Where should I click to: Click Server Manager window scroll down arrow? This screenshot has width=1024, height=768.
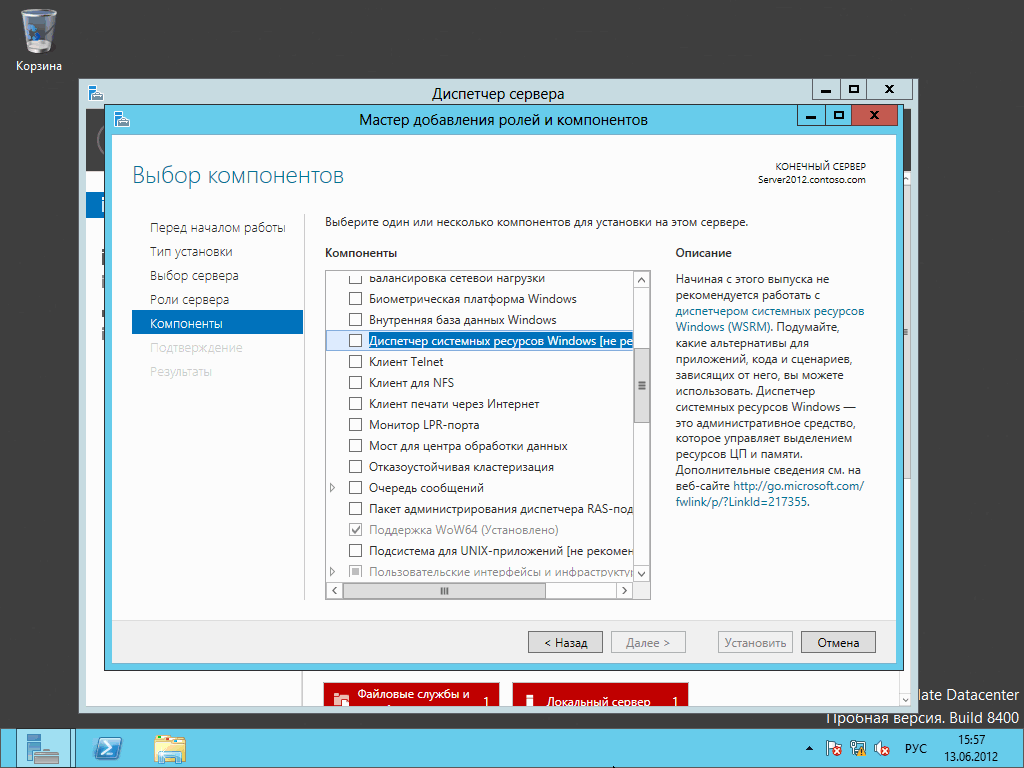pos(905,699)
